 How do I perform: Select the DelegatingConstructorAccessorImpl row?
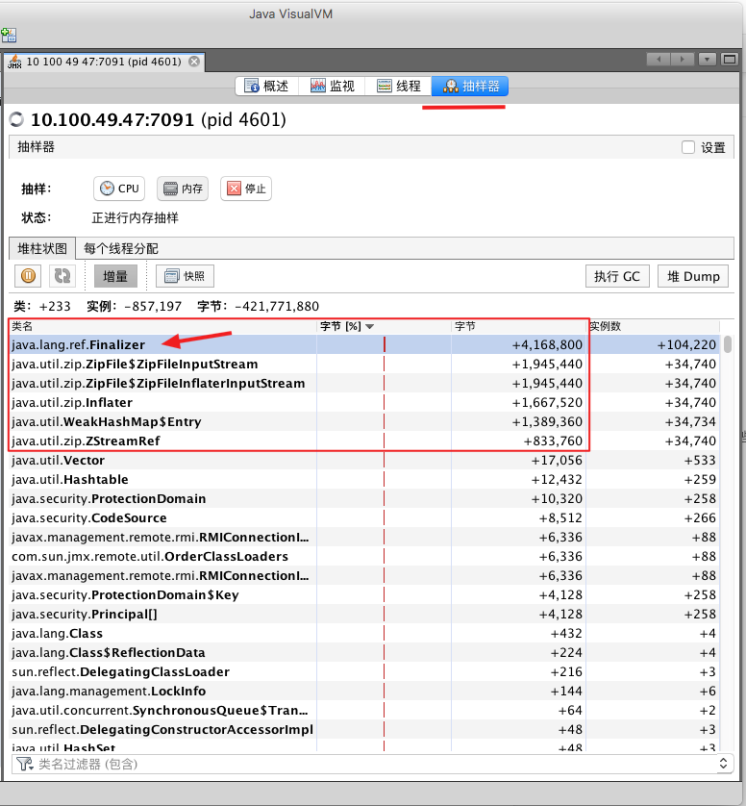tap(364, 729)
